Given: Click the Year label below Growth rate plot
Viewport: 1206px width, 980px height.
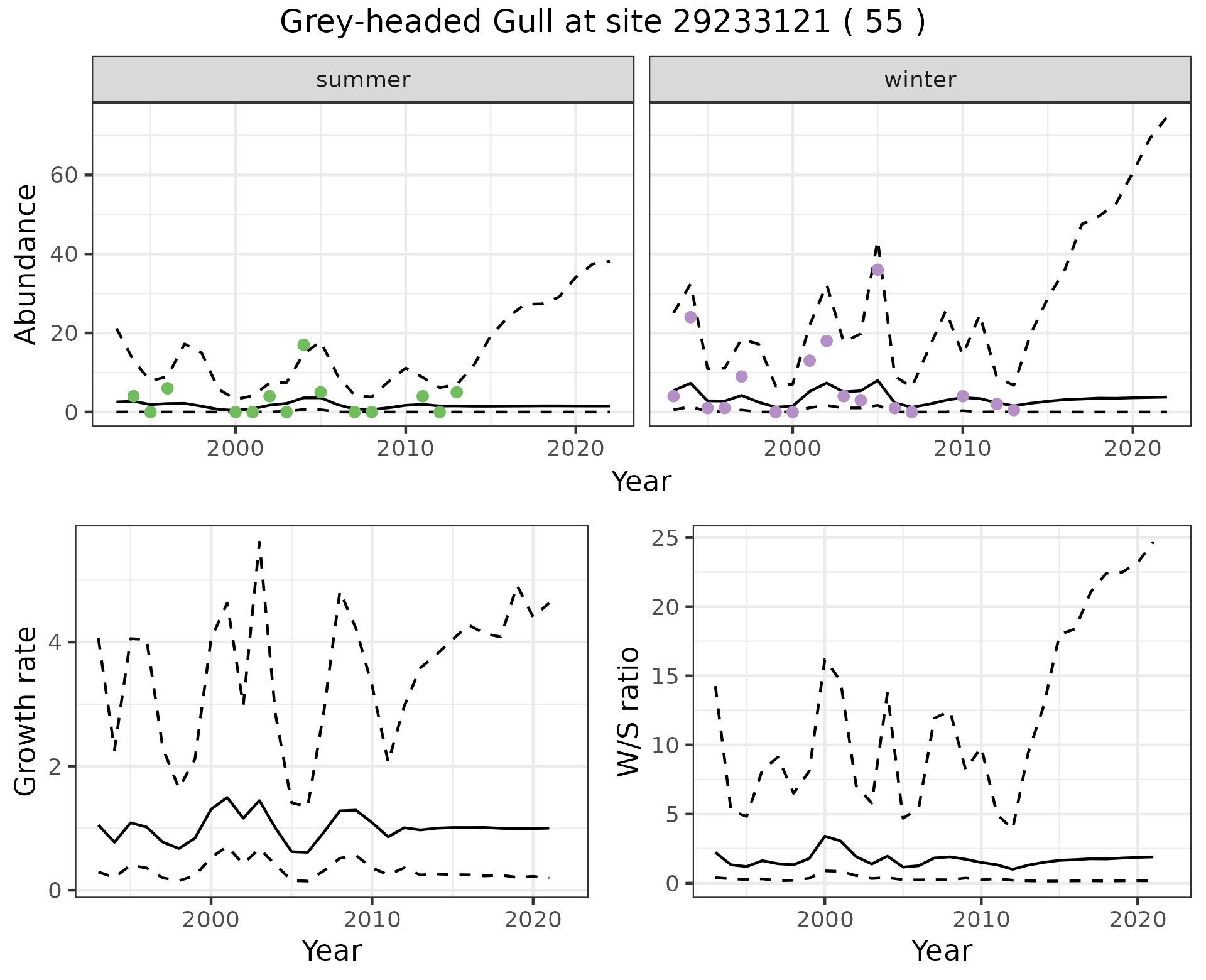Looking at the screenshot, I should pyautogui.click(x=331, y=950).
